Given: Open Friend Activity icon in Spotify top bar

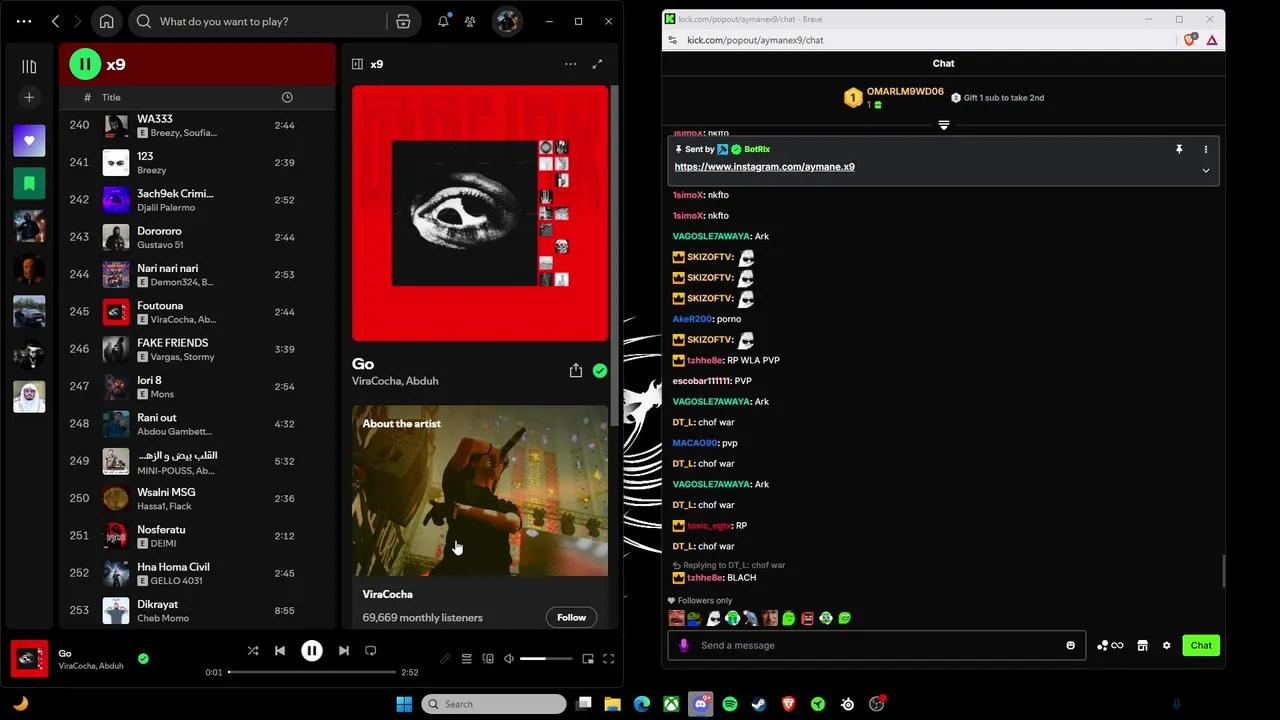Looking at the screenshot, I should 470,21.
